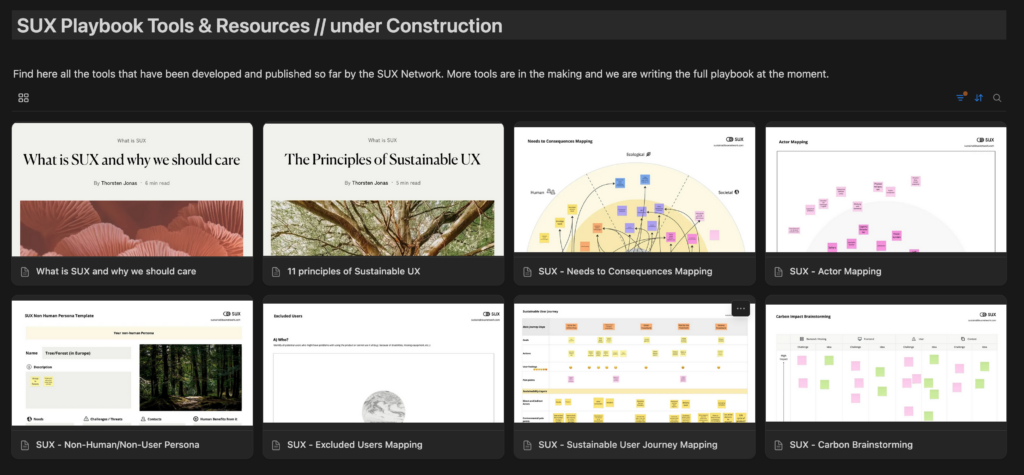Click the Excluded Users globe thumbnail

click(383, 363)
